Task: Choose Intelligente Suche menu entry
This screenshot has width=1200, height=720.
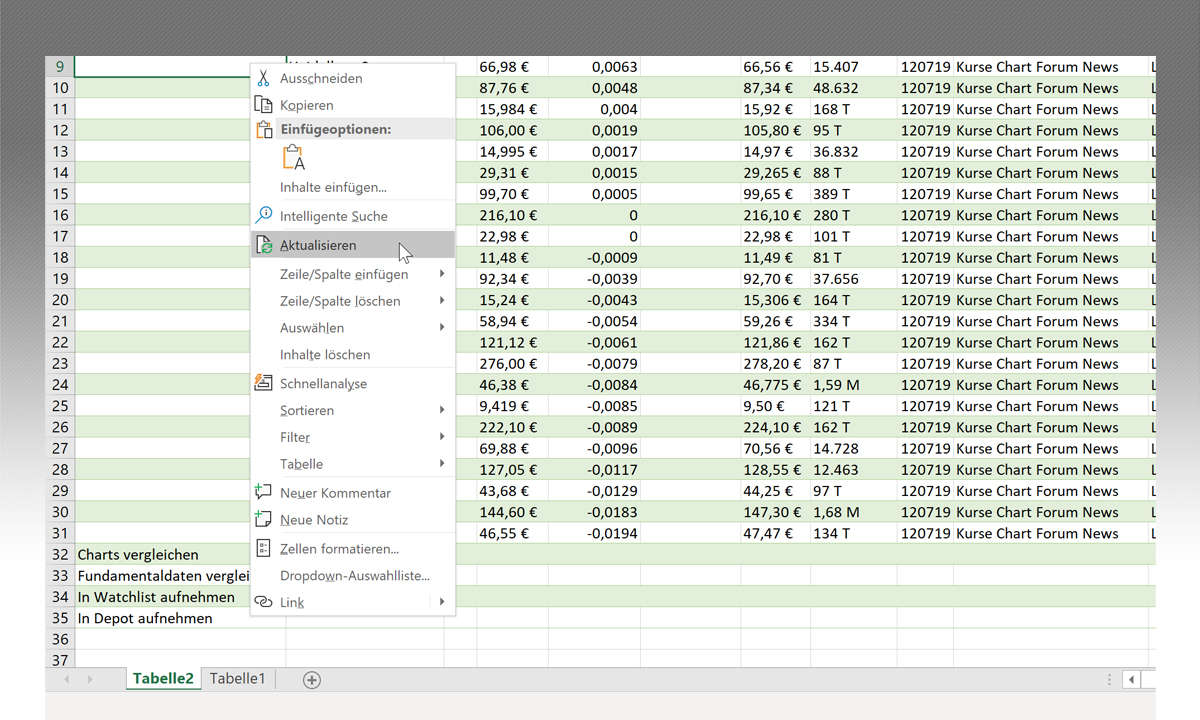Action: (353, 216)
